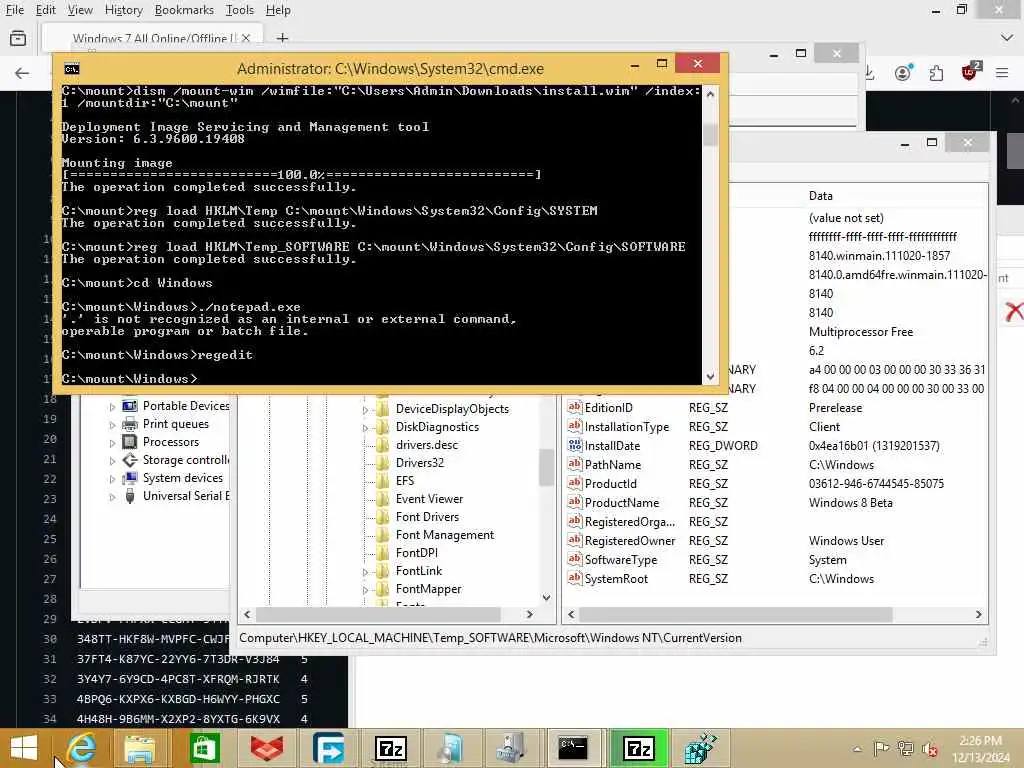
Task: Select the FontDPI registry key
Action: (x=417, y=552)
